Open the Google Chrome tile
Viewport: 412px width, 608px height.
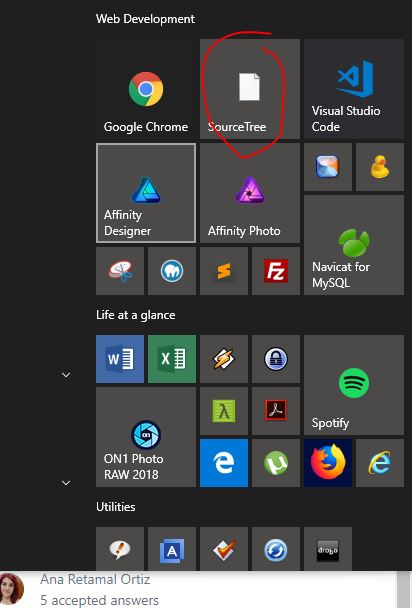(x=146, y=89)
